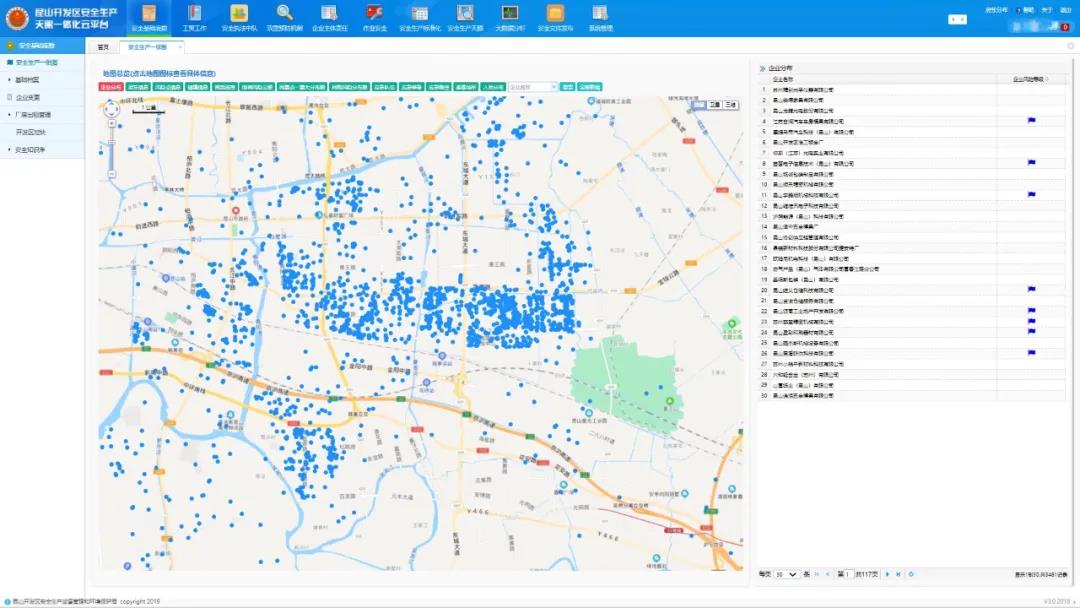Open the 安全生产标准化 calendar icon
Viewport: 1080px width, 608px height.
click(x=420, y=14)
